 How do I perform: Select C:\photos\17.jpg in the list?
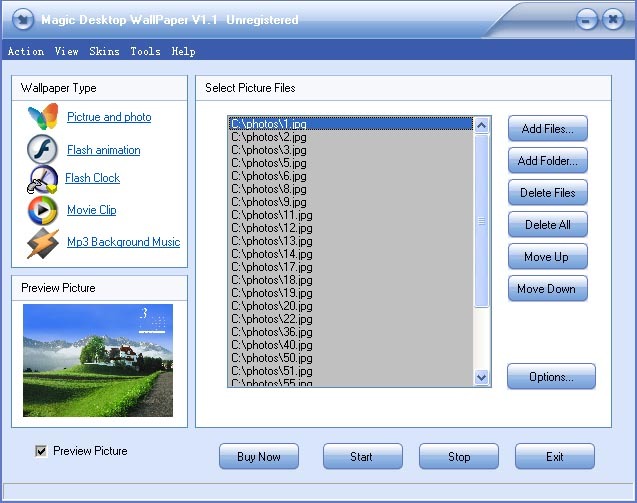[351, 267]
